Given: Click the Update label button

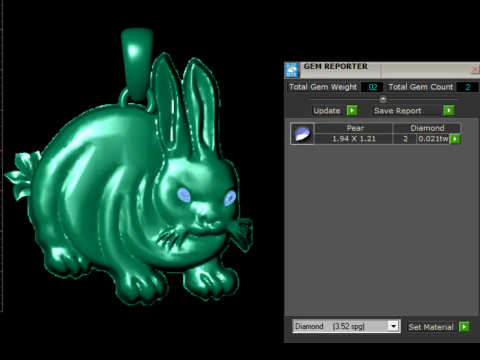Looking at the screenshot, I should click(x=327, y=111).
